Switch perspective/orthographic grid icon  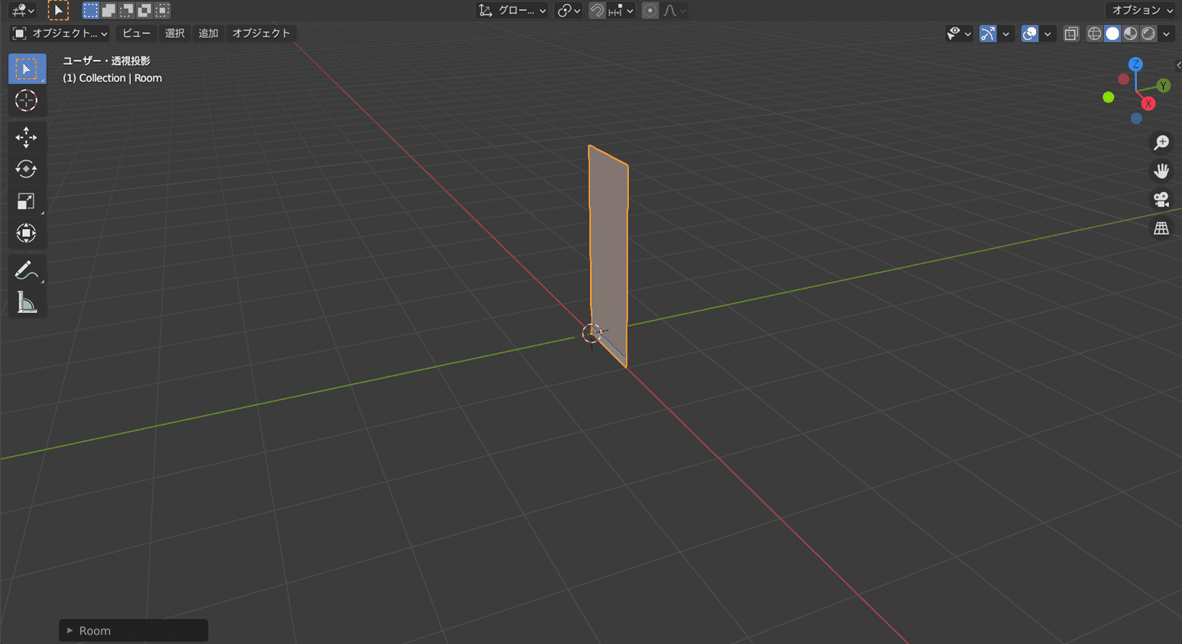click(1162, 228)
